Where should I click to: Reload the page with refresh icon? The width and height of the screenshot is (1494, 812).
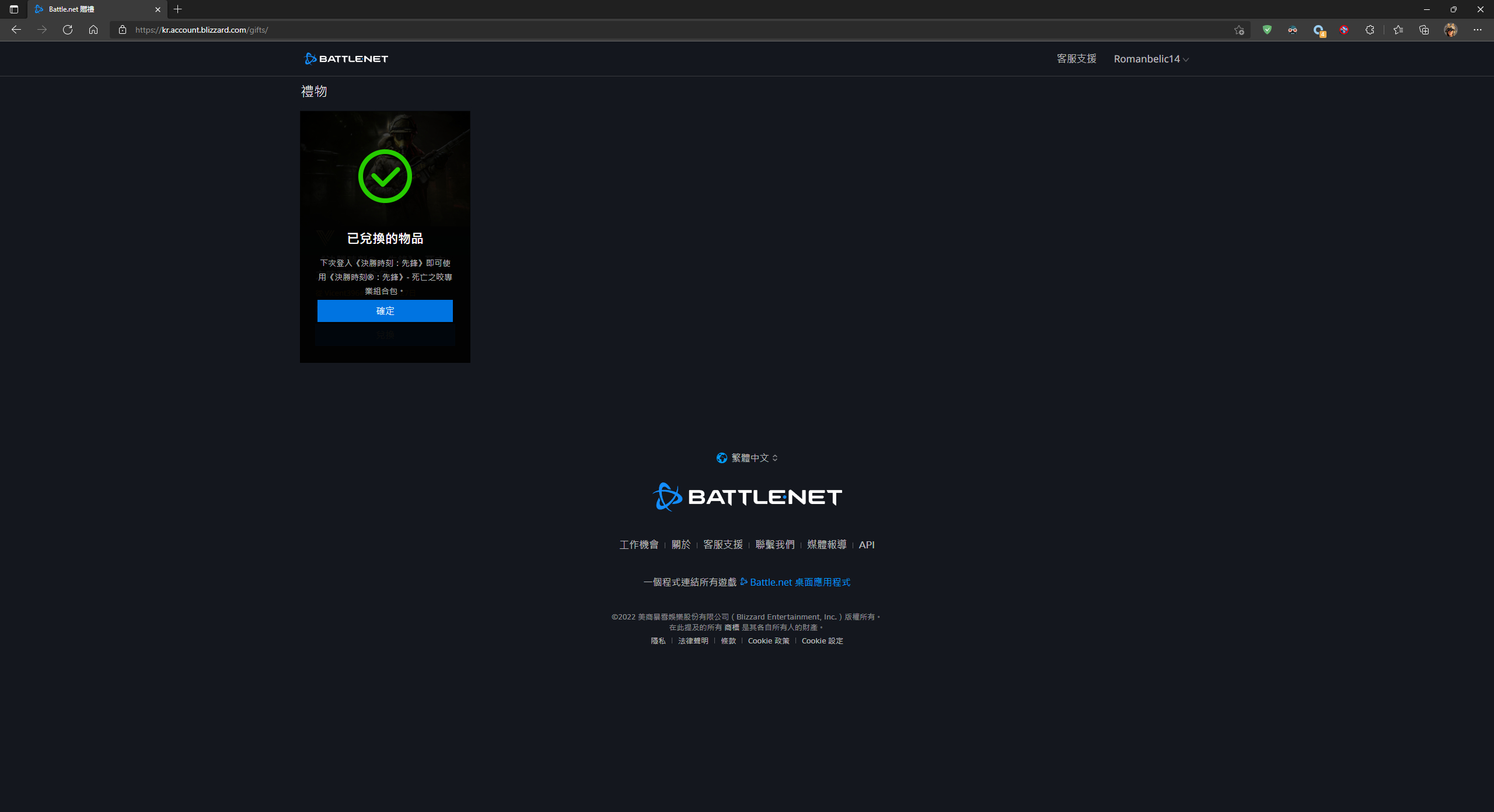click(x=68, y=30)
